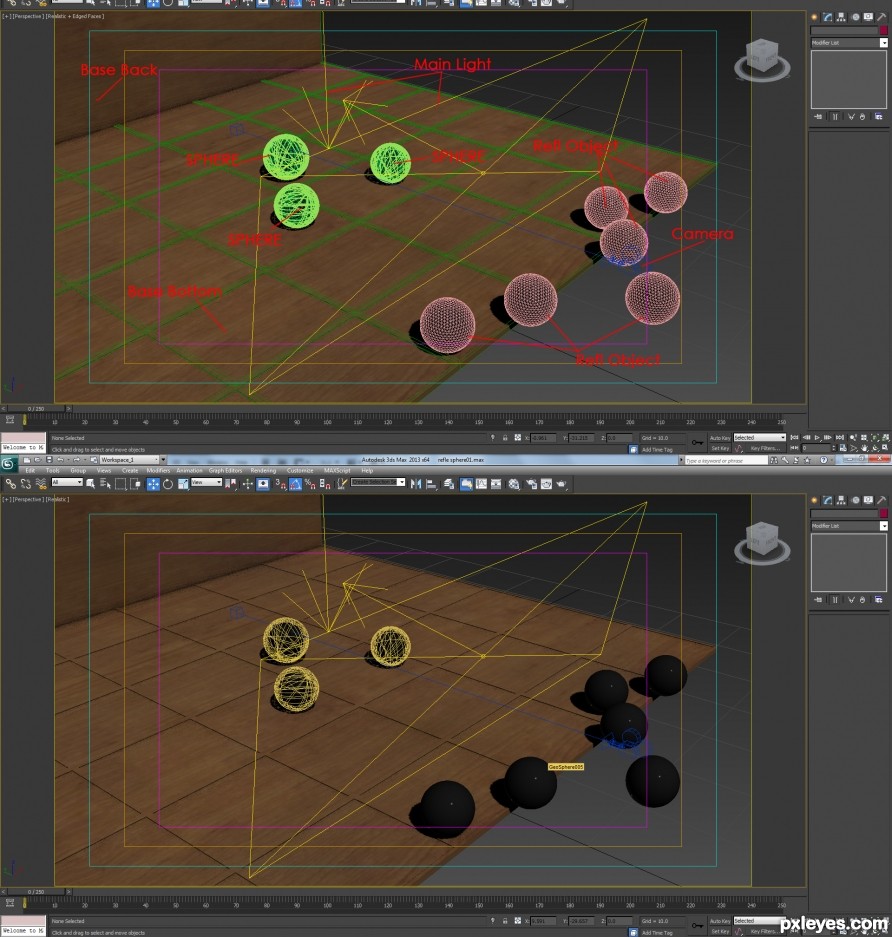Click the Use Pivot Point Center icon
Image resolution: width=892 pixels, height=937 pixels.
coord(231,483)
